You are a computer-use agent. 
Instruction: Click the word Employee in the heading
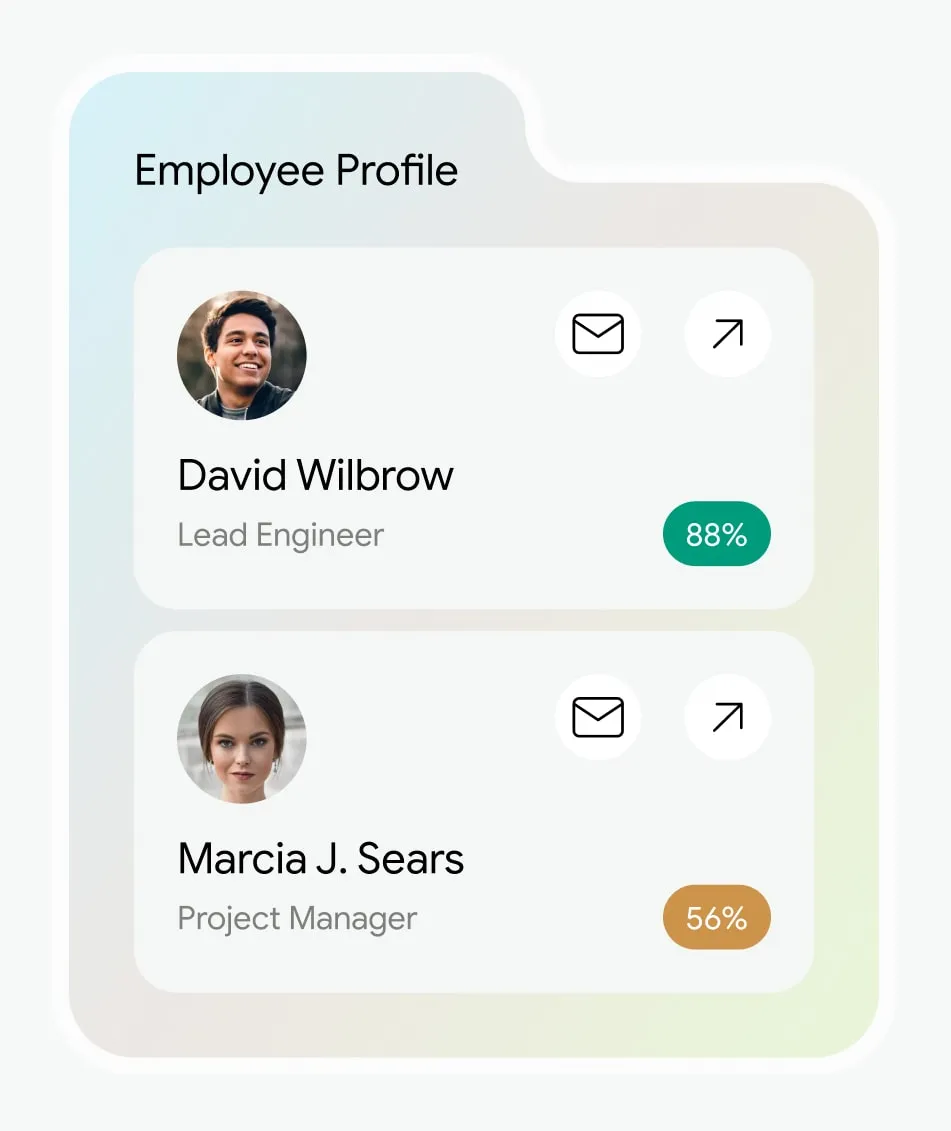tap(229, 171)
